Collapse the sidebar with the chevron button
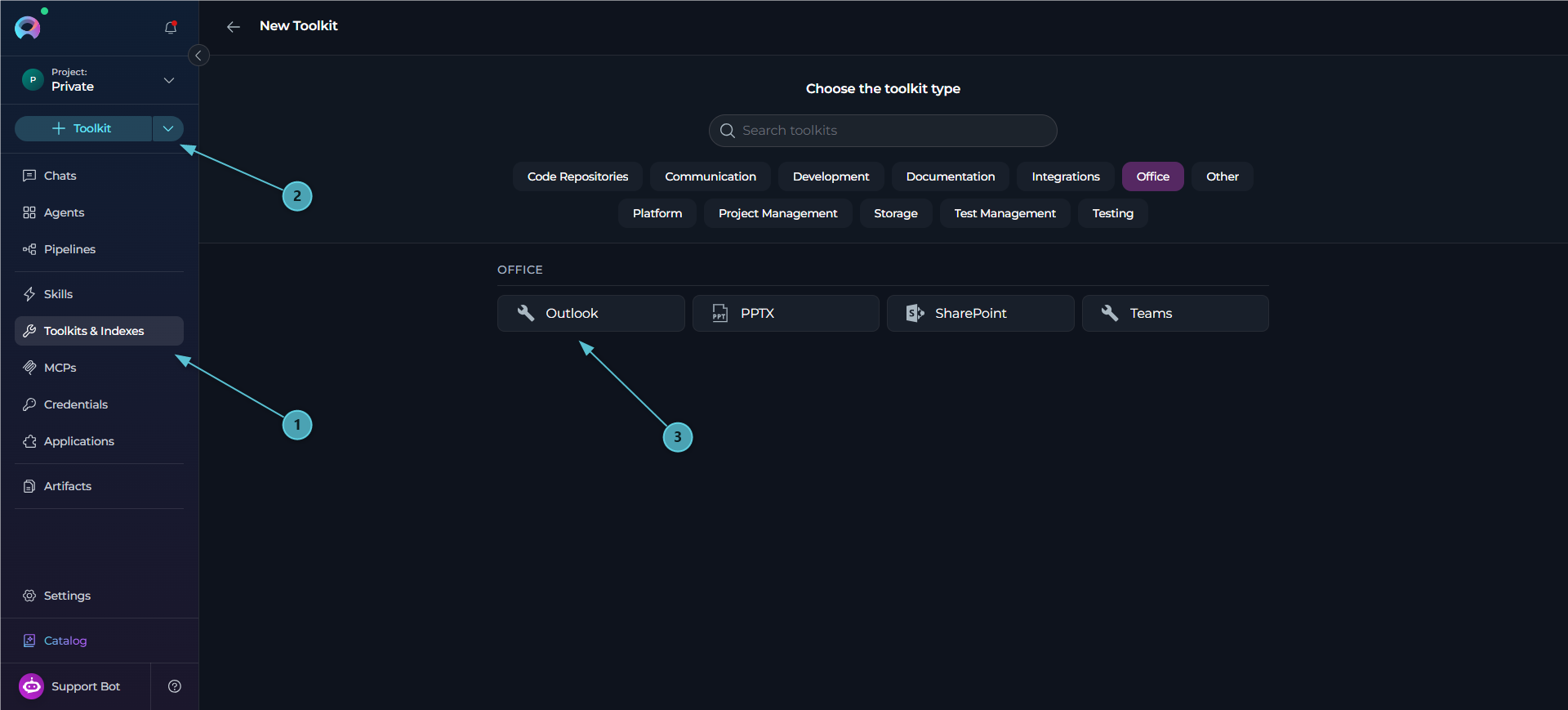Screen dimensions: 1568x710 [198, 56]
